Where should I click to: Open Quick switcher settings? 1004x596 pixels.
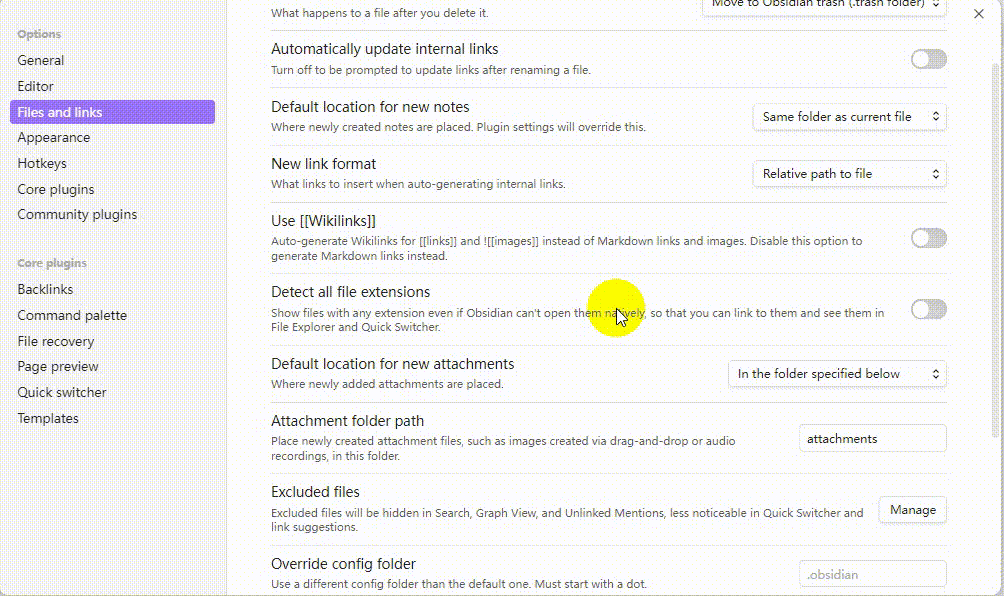[61, 392]
